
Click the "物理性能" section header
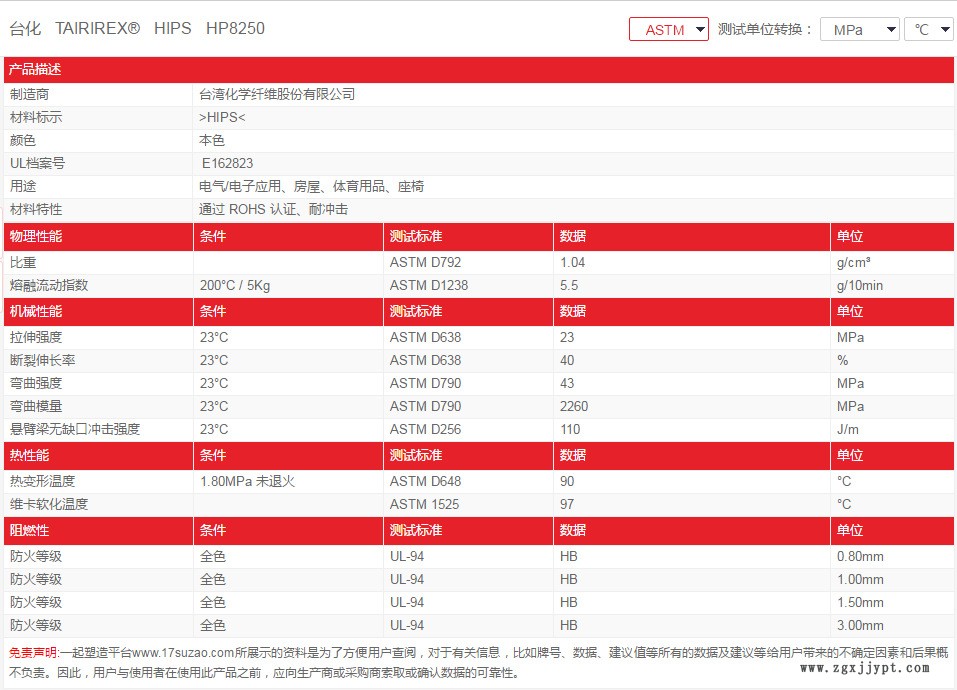tap(36, 236)
